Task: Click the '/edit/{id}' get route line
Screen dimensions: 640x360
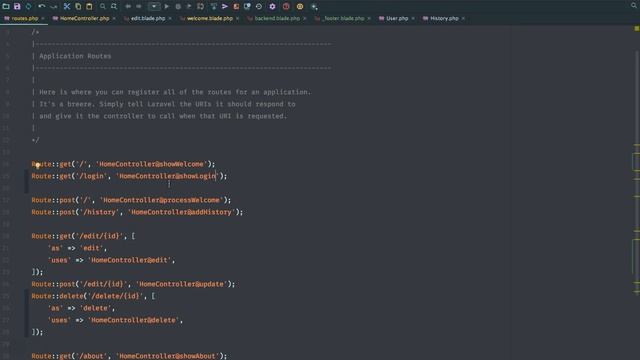Action: 83,236
